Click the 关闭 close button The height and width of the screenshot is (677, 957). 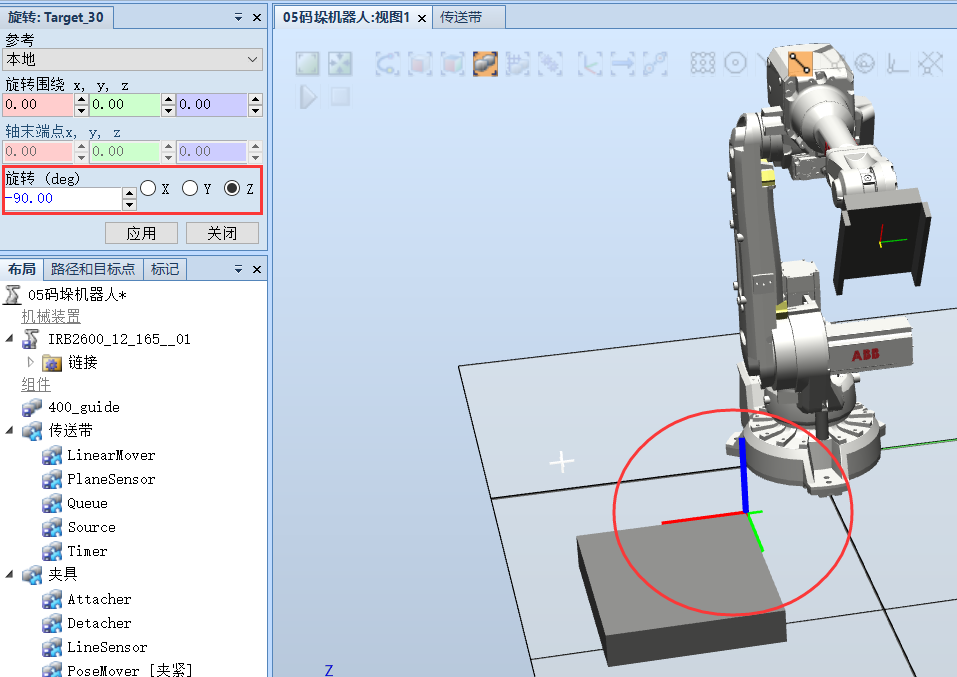coord(222,233)
